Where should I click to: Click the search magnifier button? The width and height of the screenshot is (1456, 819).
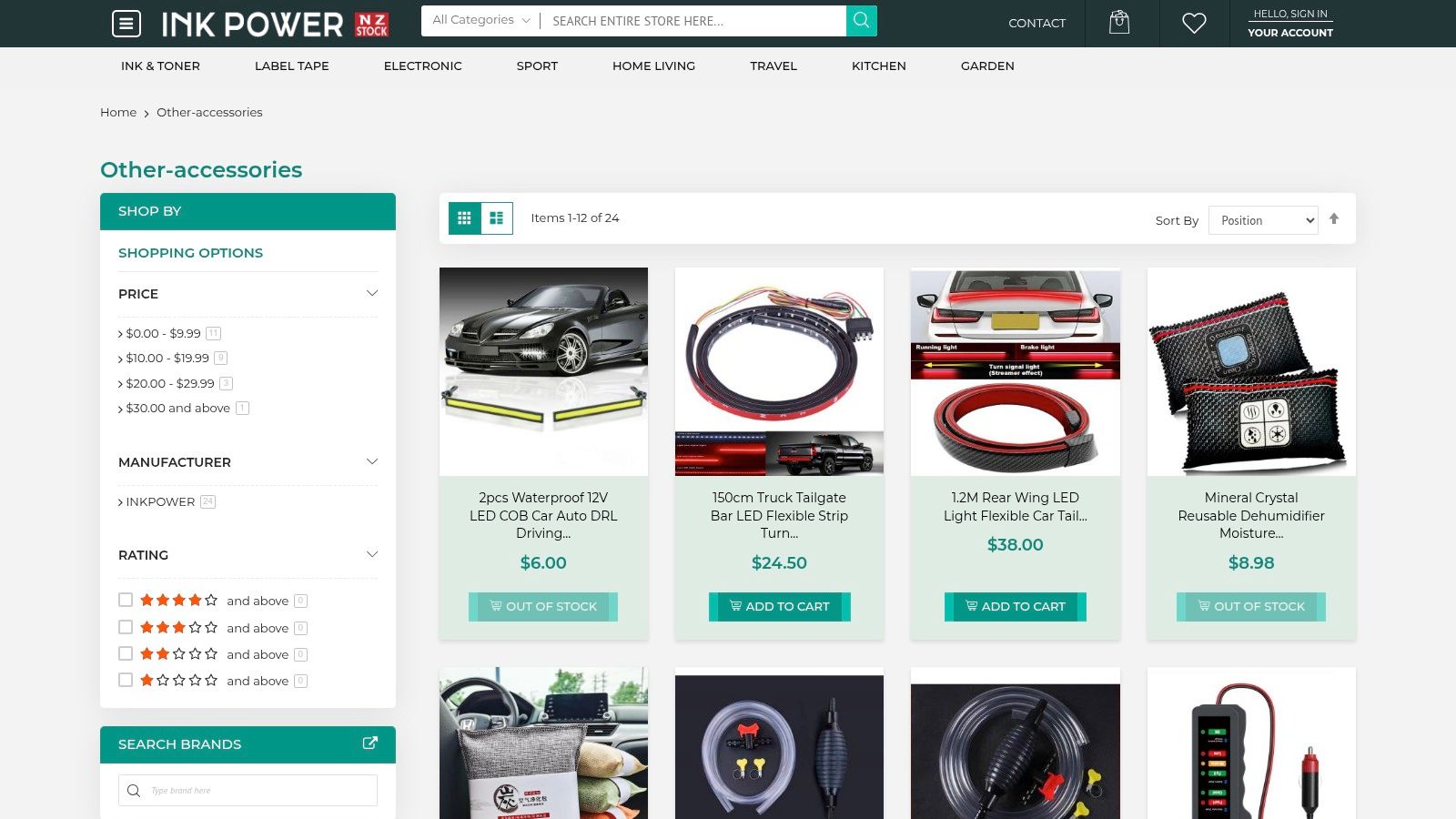(861, 21)
